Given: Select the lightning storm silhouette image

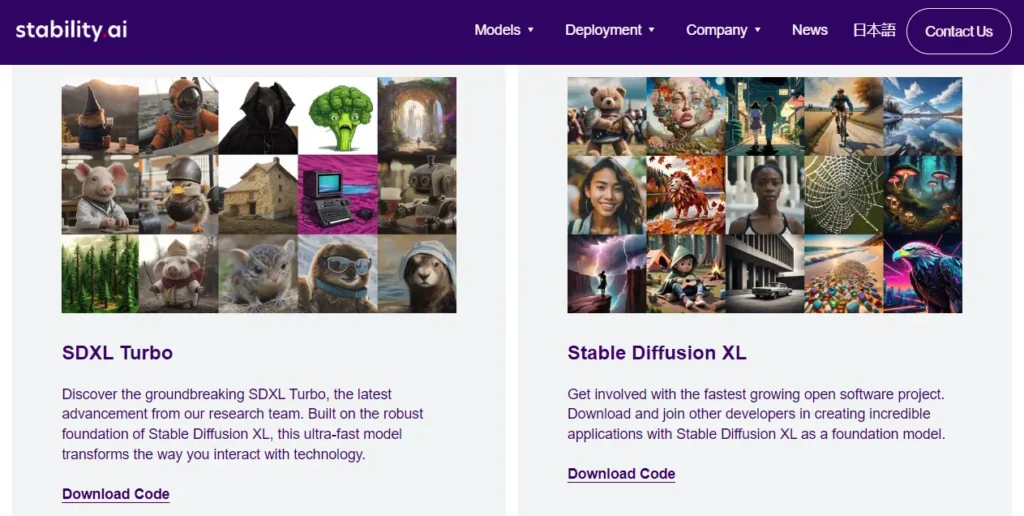Looking at the screenshot, I should [x=607, y=274].
